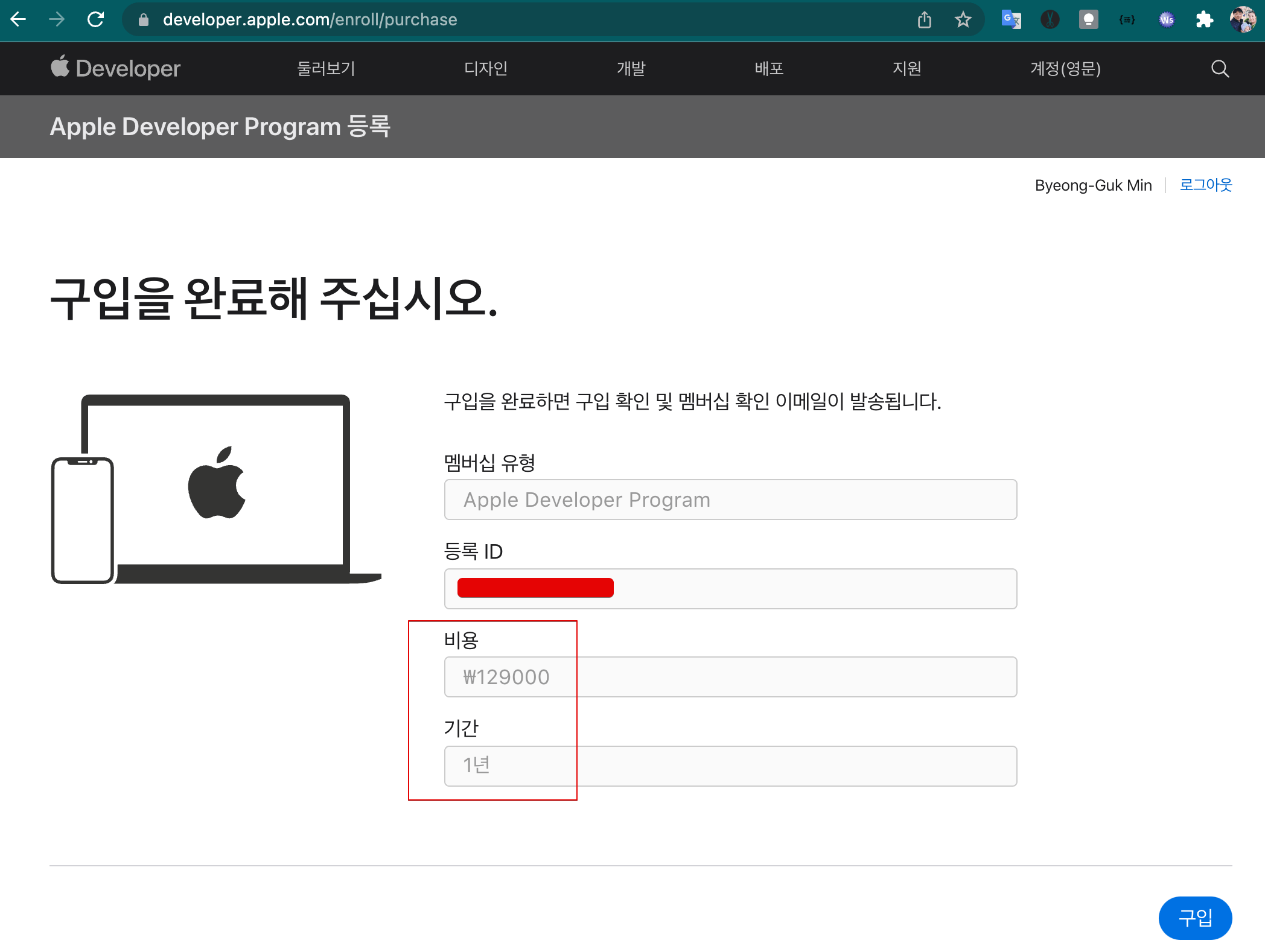Open the site search magnifier icon

1220,69
